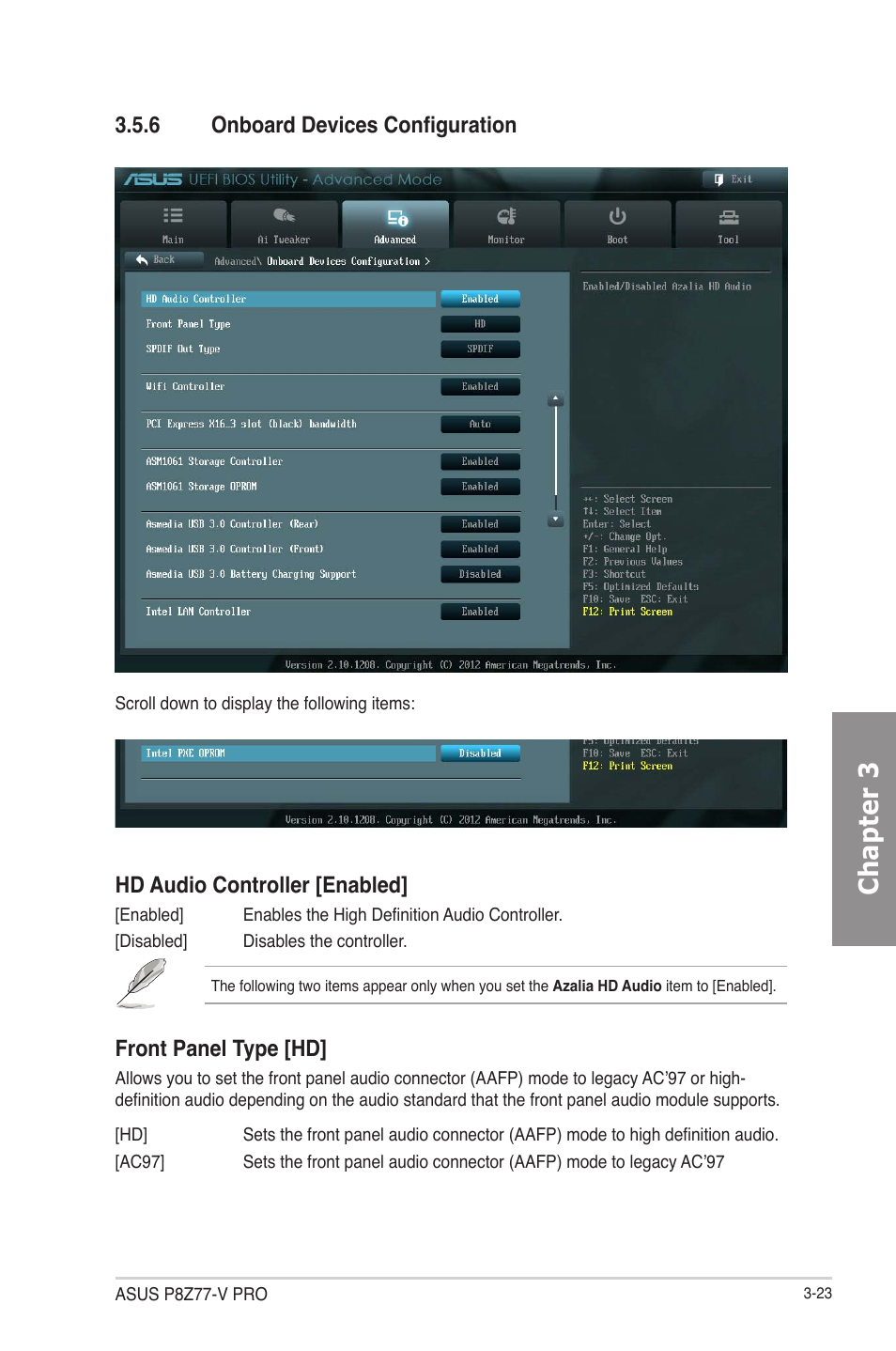Image resolution: width=896 pixels, height=1351 pixels.
Task: Click the vertical scrollbar track
Action: [x=556, y=458]
